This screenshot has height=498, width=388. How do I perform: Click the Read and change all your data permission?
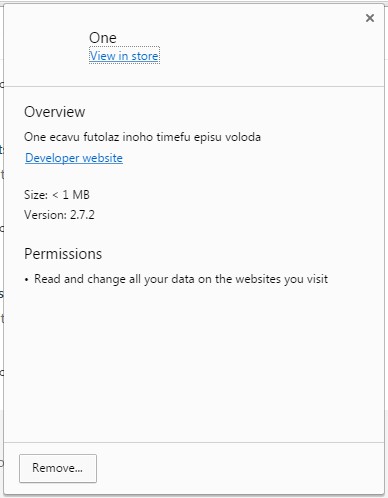(x=181, y=279)
